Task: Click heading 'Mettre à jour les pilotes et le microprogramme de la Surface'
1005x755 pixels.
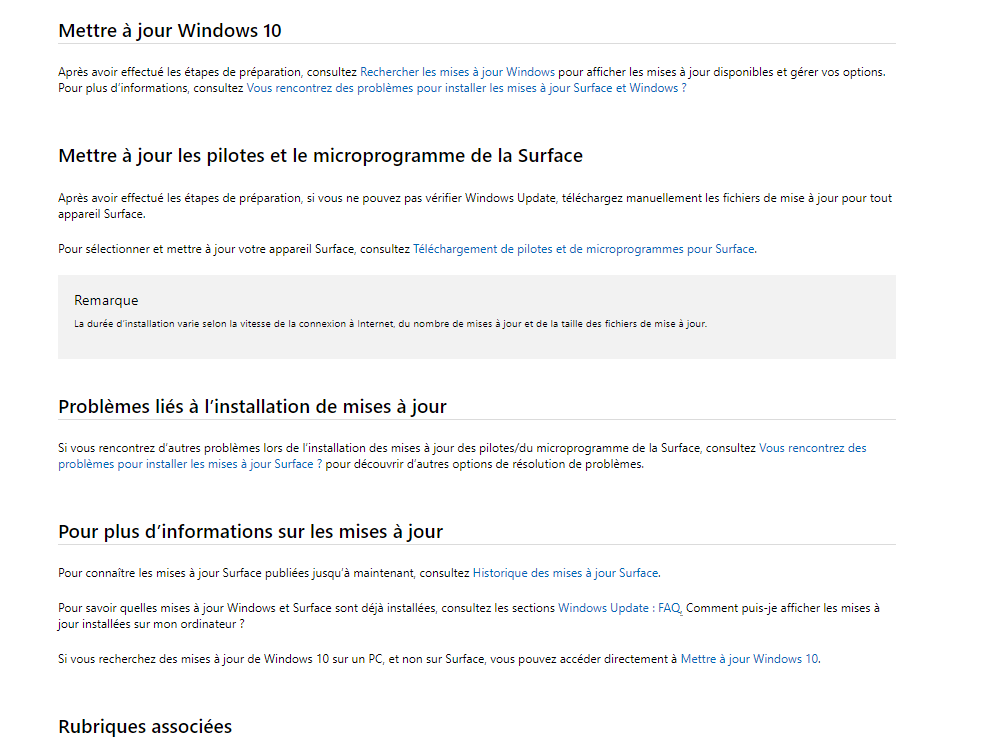Action: click(x=320, y=156)
